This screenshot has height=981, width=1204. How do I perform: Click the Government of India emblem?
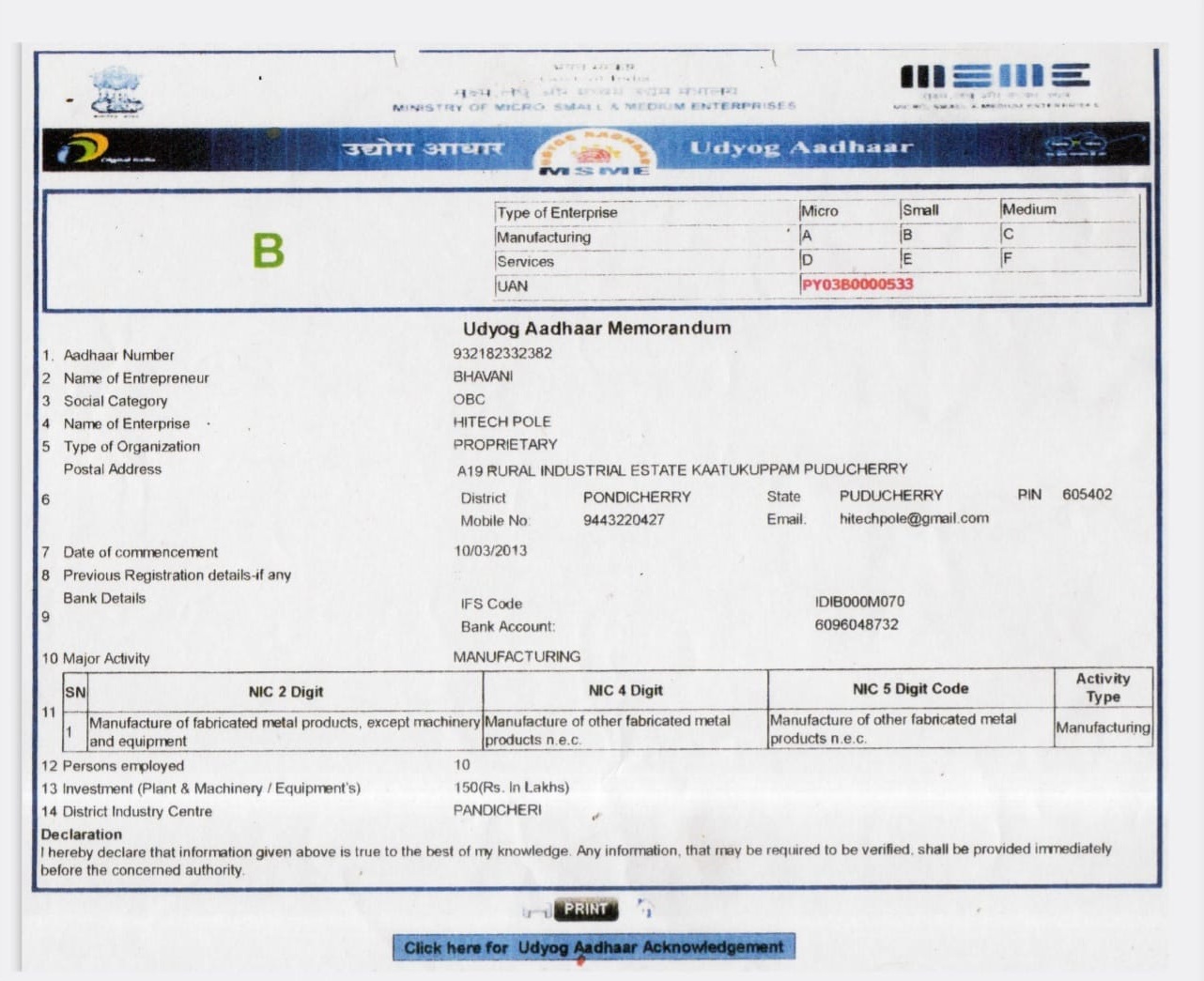coord(116,91)
